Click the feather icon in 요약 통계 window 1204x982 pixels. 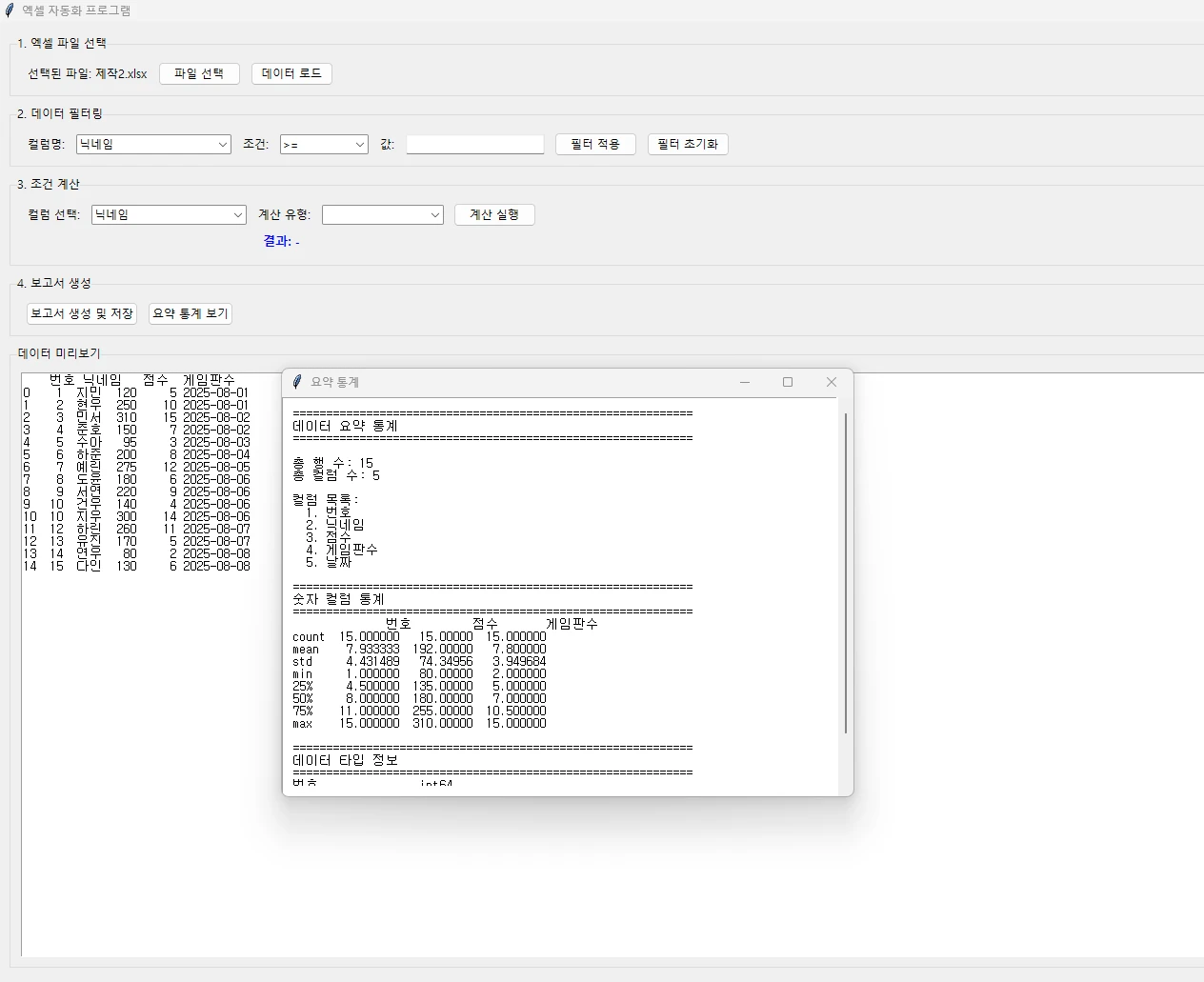(x=297, y=382)
